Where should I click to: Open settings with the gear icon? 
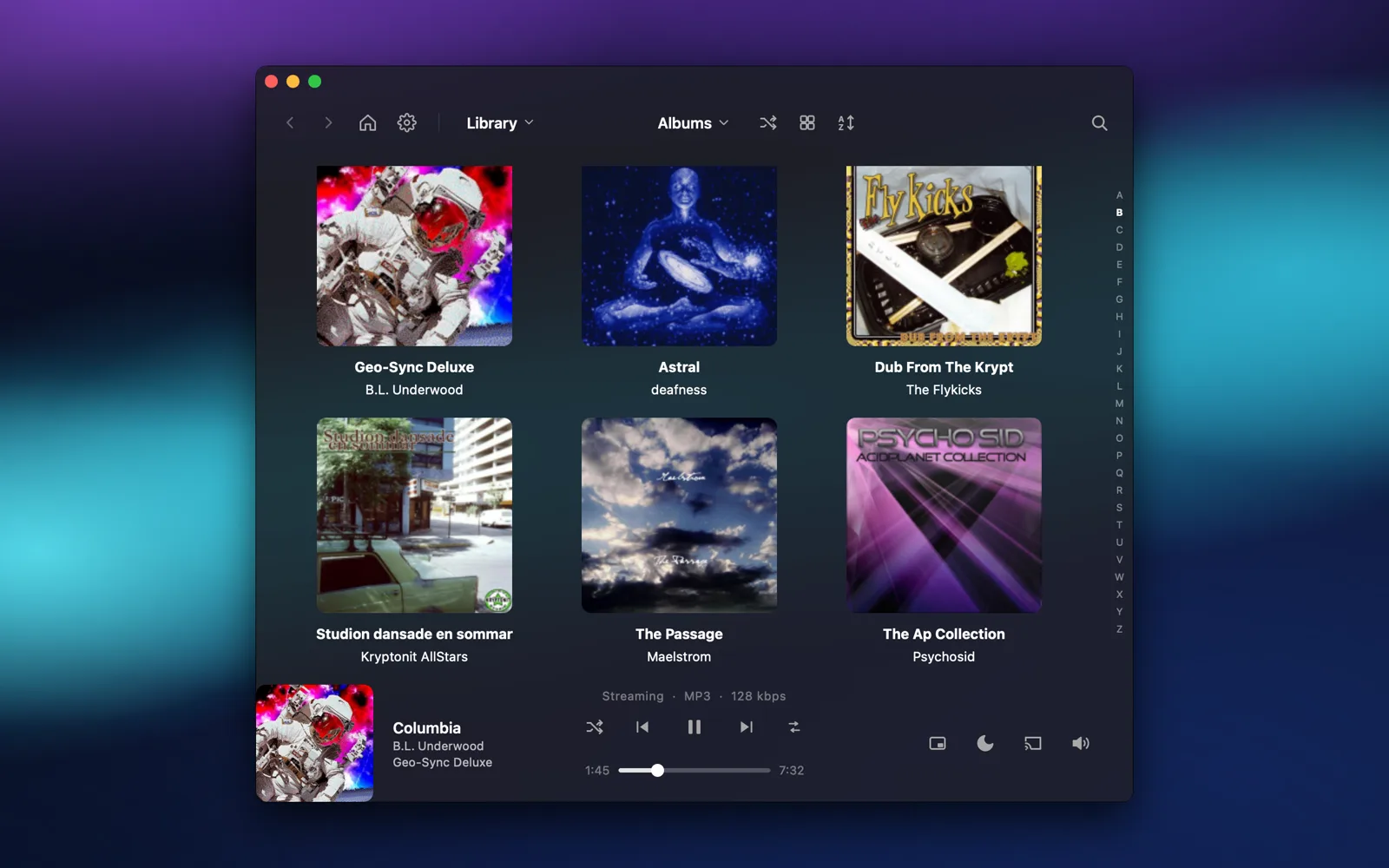tap(407, 123)
